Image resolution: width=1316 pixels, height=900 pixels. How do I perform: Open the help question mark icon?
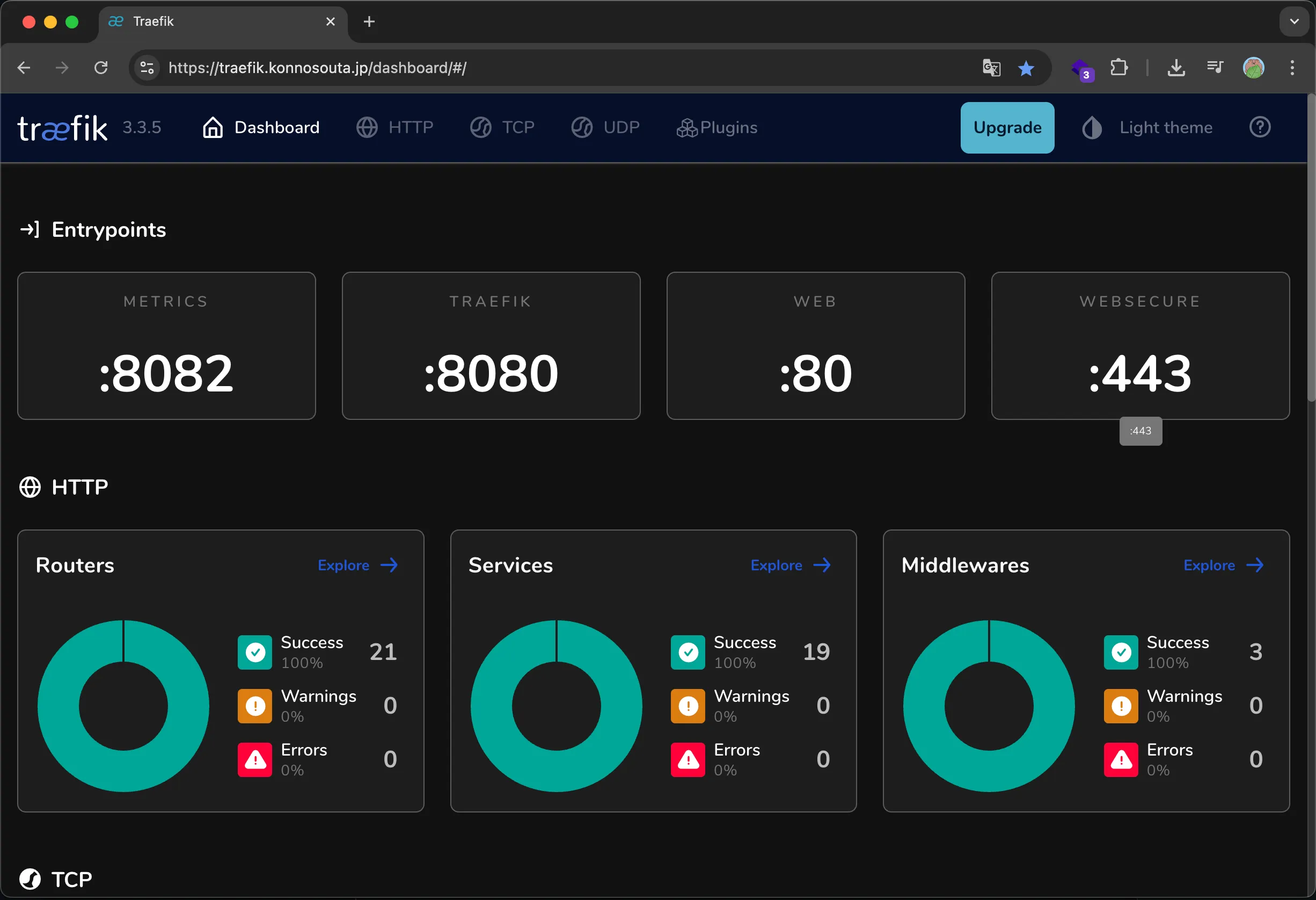tap(1259, 127)
